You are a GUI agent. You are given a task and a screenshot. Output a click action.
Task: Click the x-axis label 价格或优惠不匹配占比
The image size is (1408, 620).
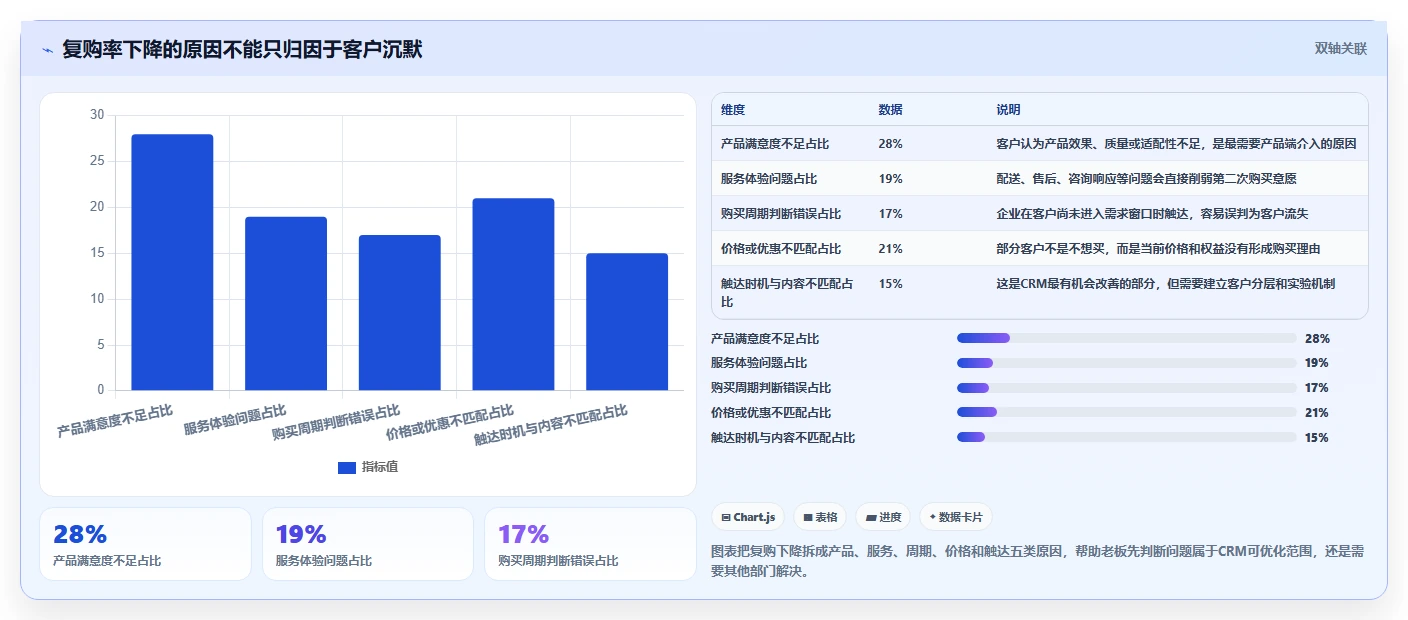pos(450,423)
